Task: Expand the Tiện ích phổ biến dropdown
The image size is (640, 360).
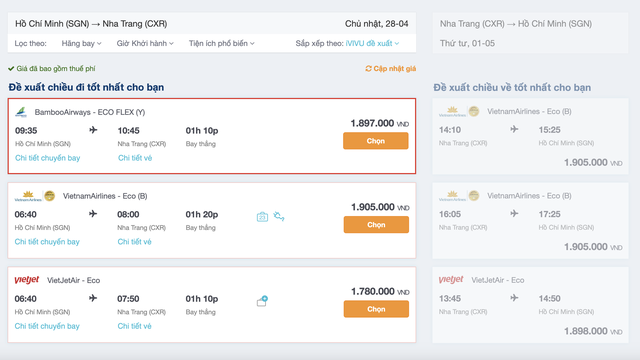Action: click(x=222, y=43)
